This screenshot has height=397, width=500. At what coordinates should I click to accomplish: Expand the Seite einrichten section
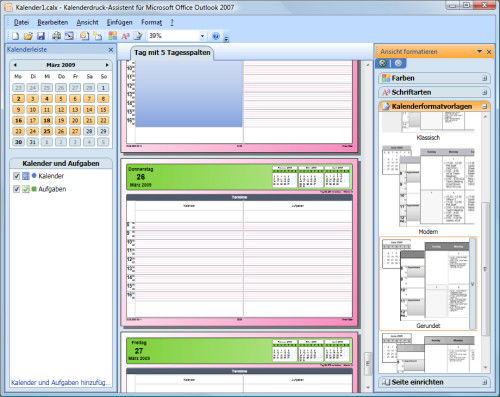coord(484,382)
